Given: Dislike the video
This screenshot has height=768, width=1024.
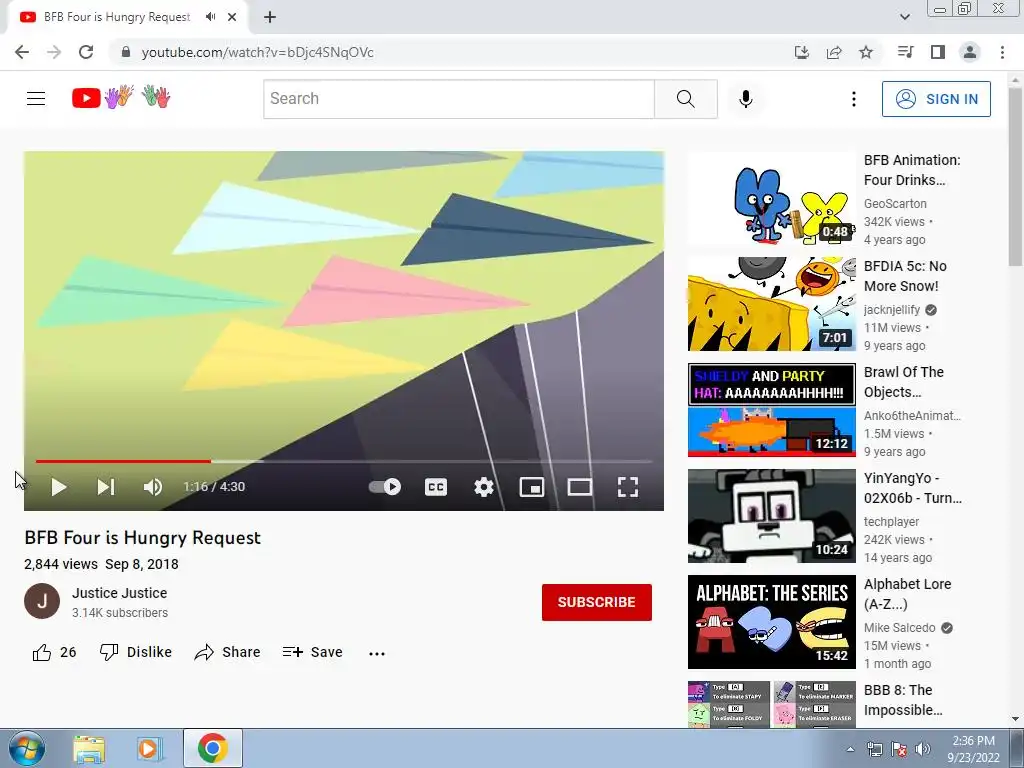Looking at the screenshot, I should [x=135, y=652].
